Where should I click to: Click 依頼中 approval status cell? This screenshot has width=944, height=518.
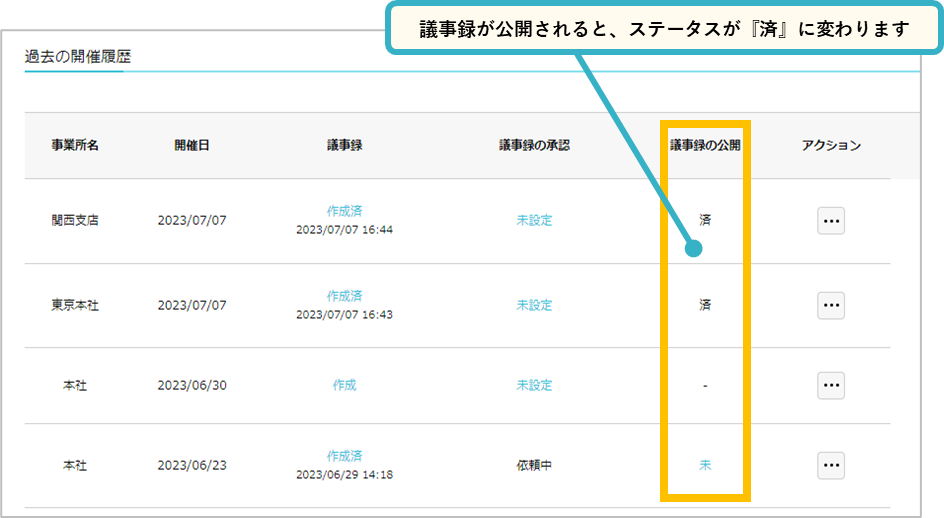click(534, 465)
